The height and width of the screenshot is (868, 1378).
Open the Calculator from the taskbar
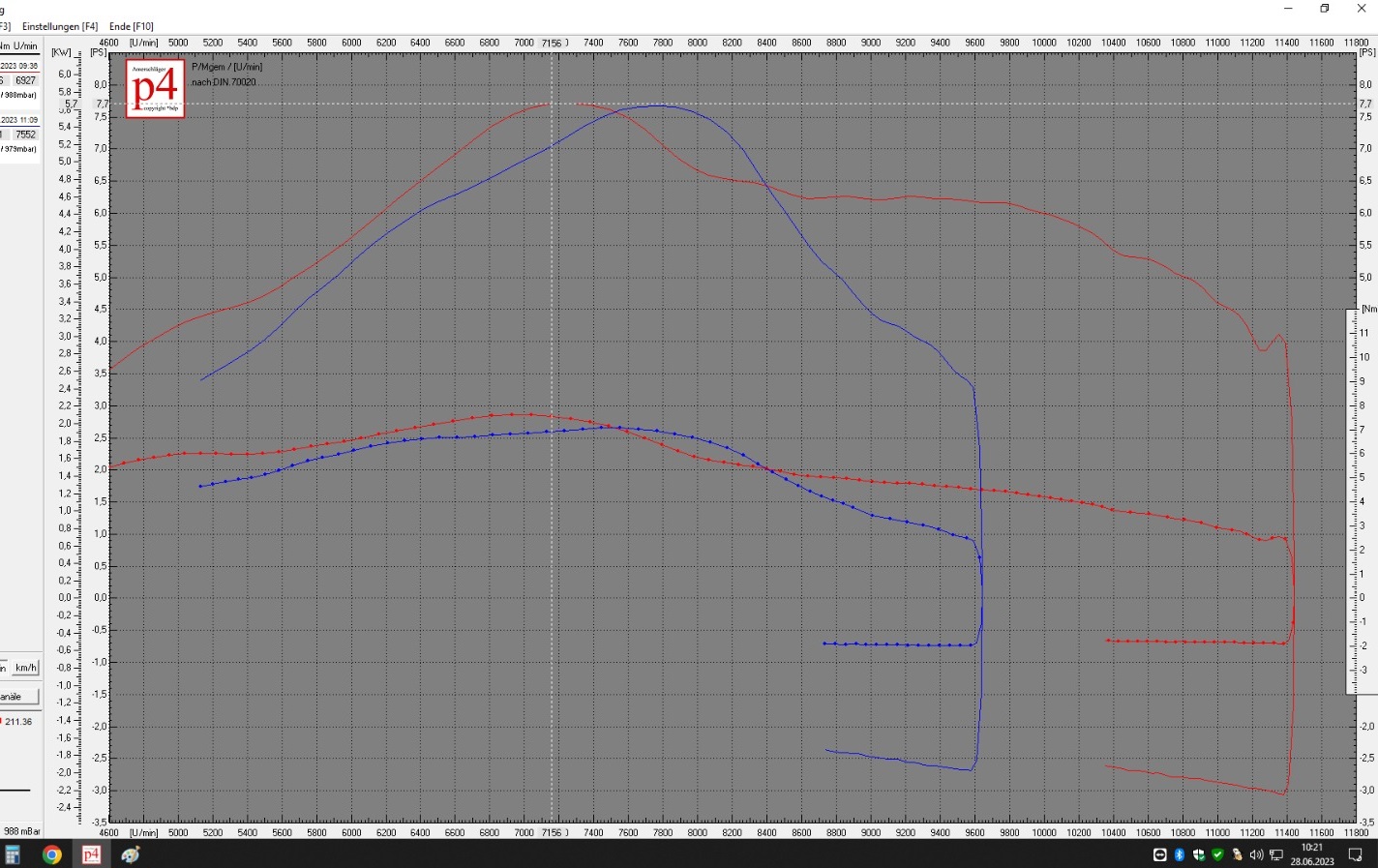point(13,854)
